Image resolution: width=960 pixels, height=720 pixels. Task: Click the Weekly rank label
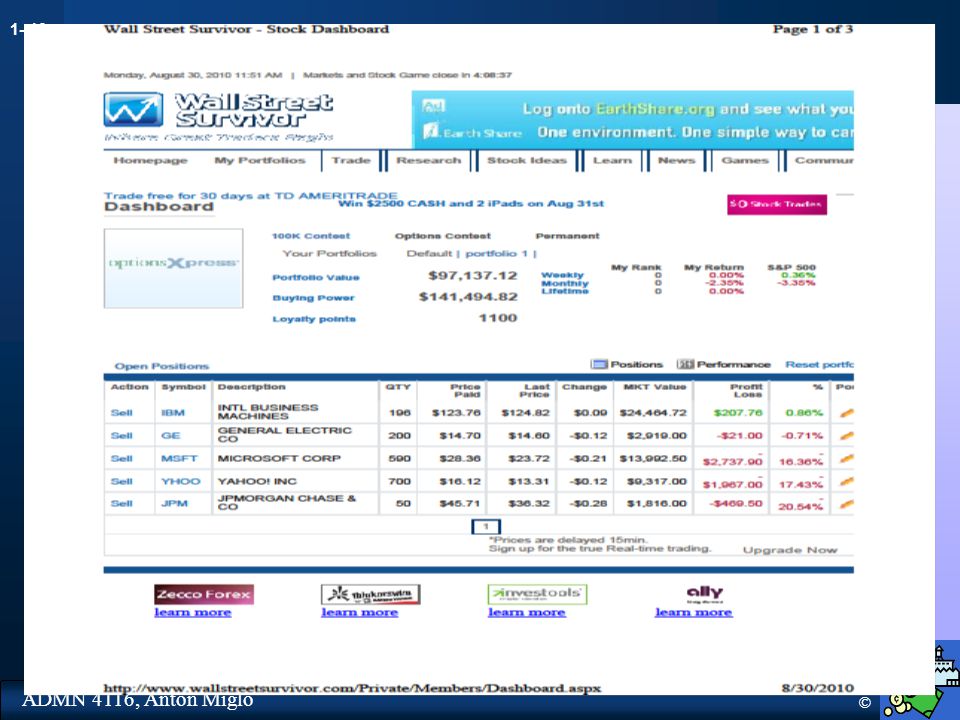click(x=563, y=275)
